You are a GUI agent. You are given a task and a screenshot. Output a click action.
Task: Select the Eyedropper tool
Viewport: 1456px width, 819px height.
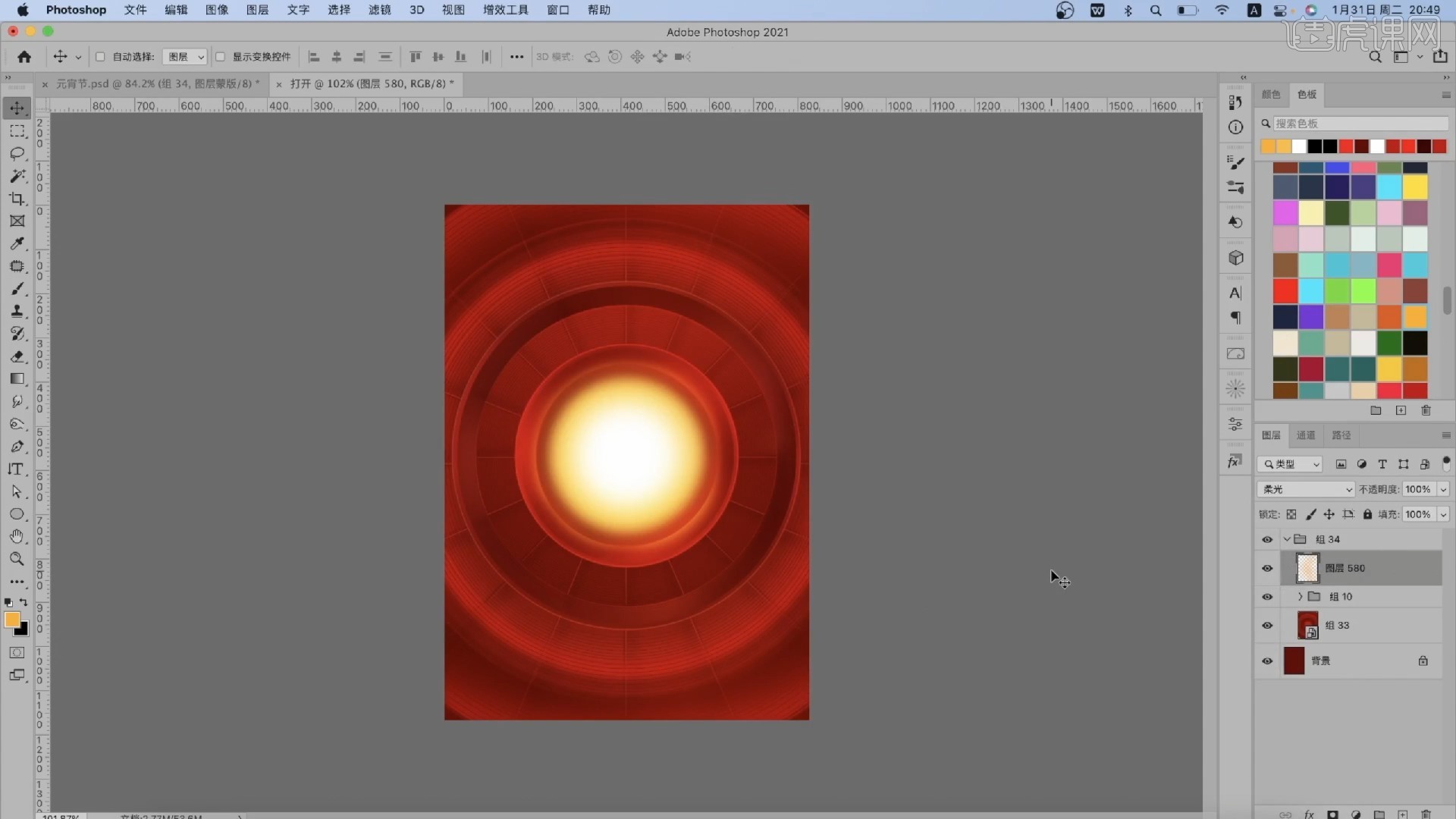tap(17, 243)
